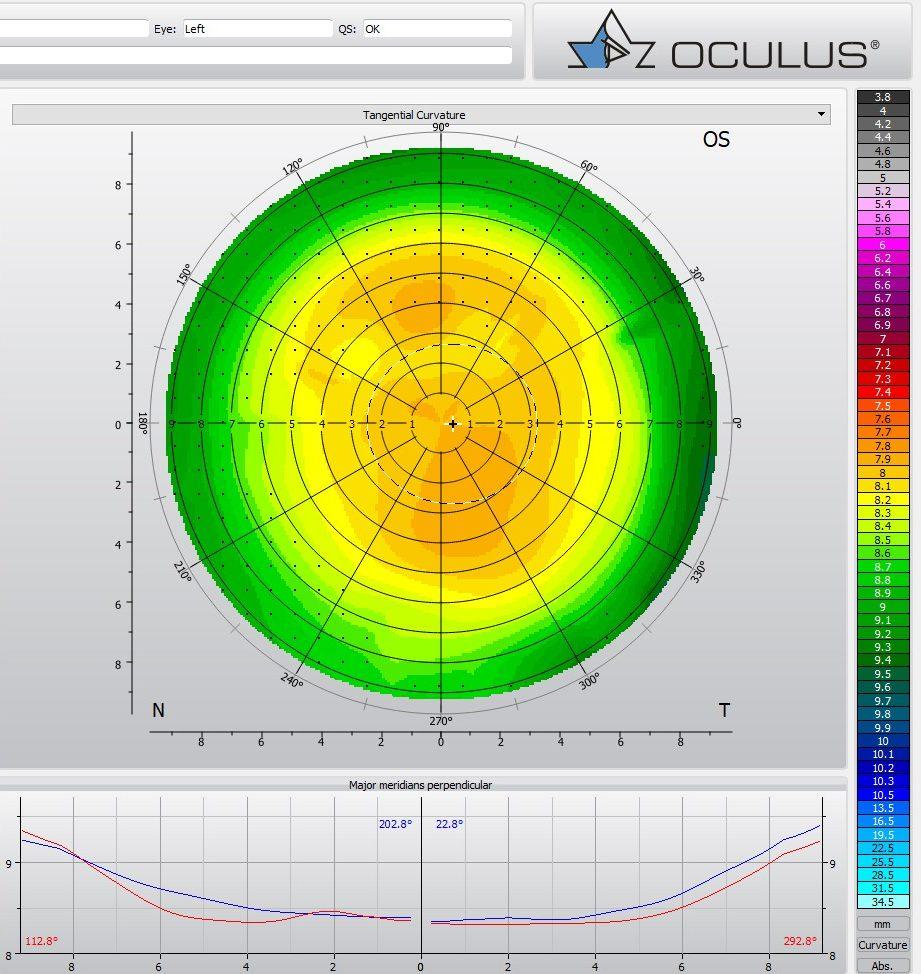The height and width of the screenshot is (974, 921).
Task: Click the cyan 34.5 color scale swatch
Action: pyautogui.click(x=882, y=902)
